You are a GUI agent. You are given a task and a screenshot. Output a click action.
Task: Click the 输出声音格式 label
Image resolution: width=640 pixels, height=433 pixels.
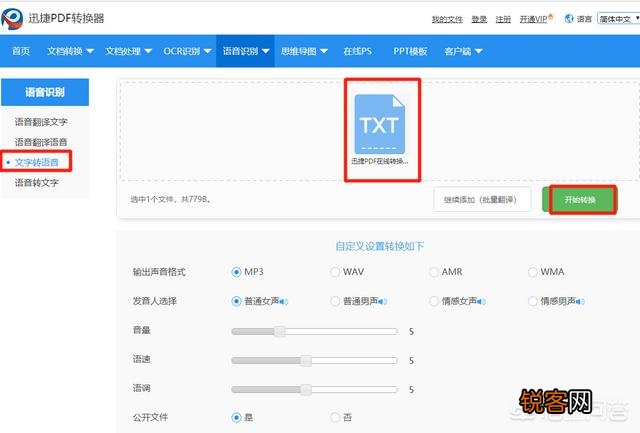point(159,272)
